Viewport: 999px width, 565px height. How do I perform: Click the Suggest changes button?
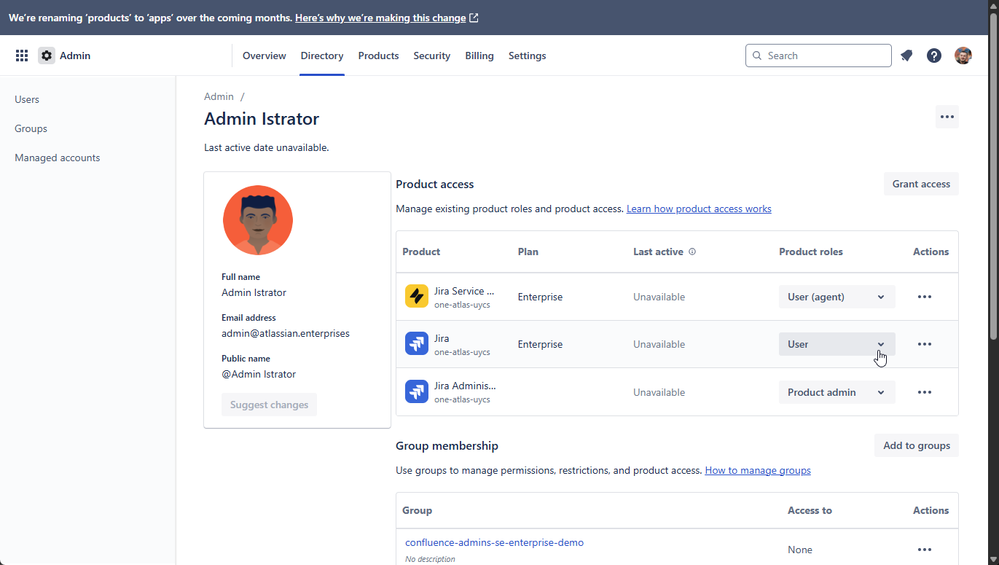click(x=269, y=404)
